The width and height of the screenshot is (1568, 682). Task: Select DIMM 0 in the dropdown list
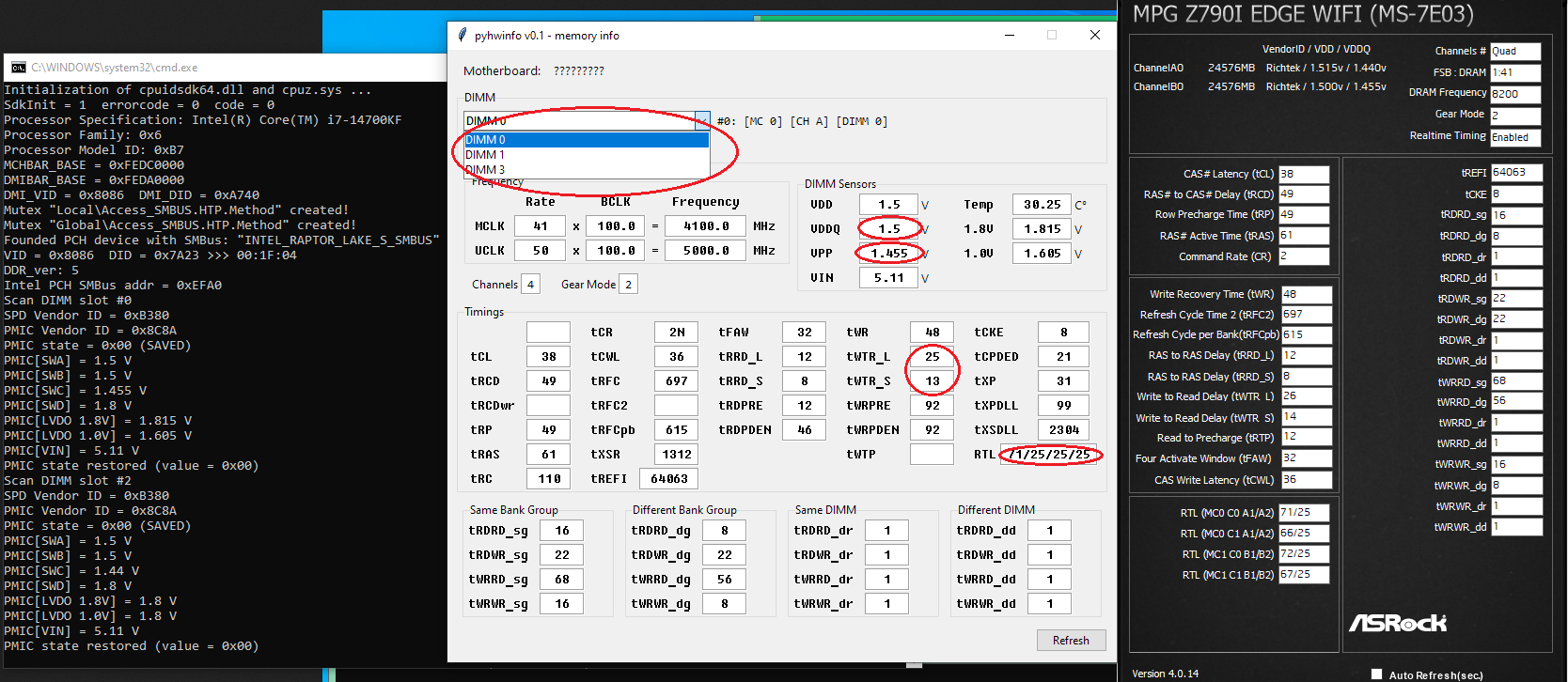pos(587,140)
